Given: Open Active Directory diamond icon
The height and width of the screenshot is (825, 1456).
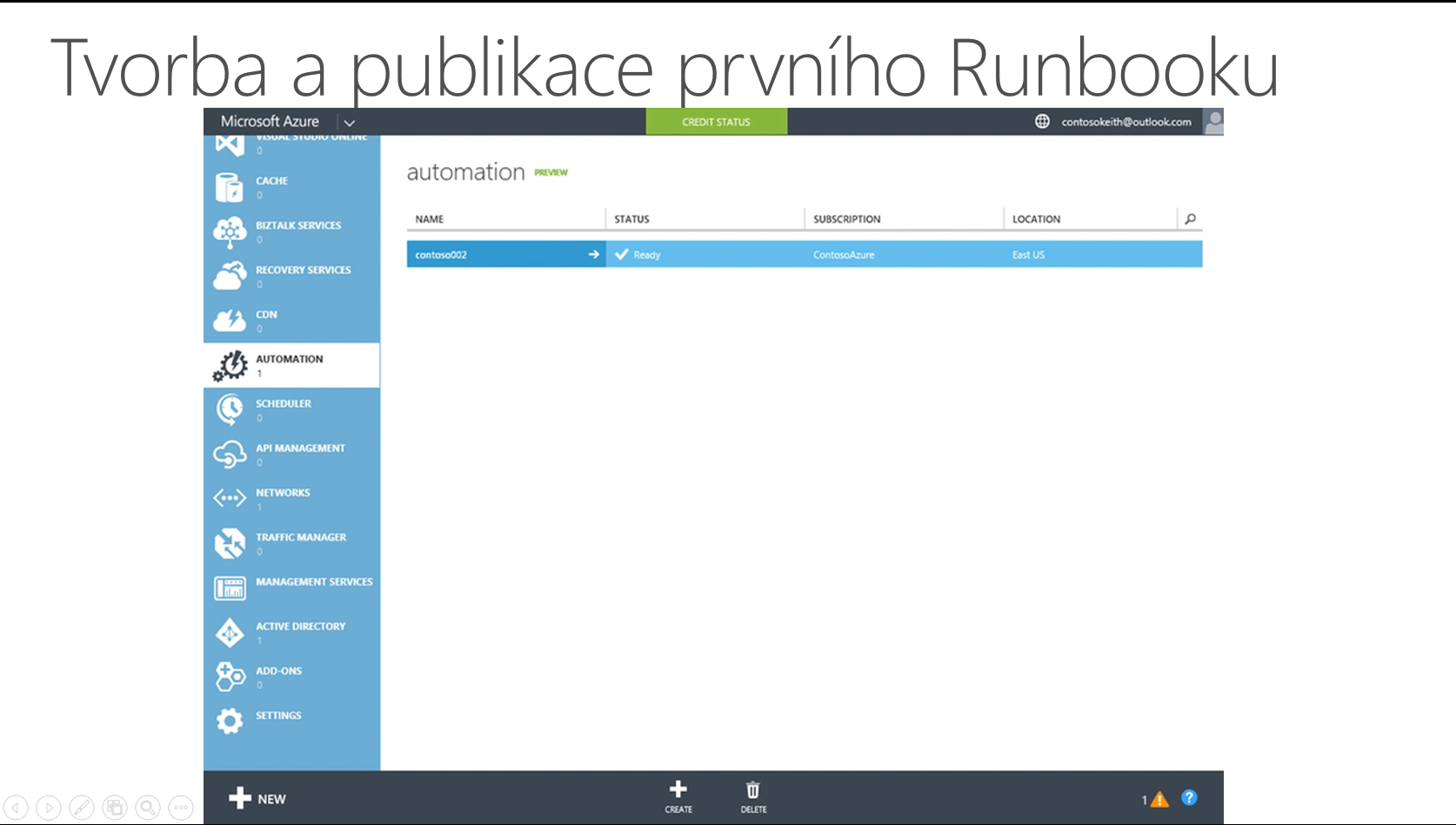Looking at the screenshot, I should coord(230,633).
